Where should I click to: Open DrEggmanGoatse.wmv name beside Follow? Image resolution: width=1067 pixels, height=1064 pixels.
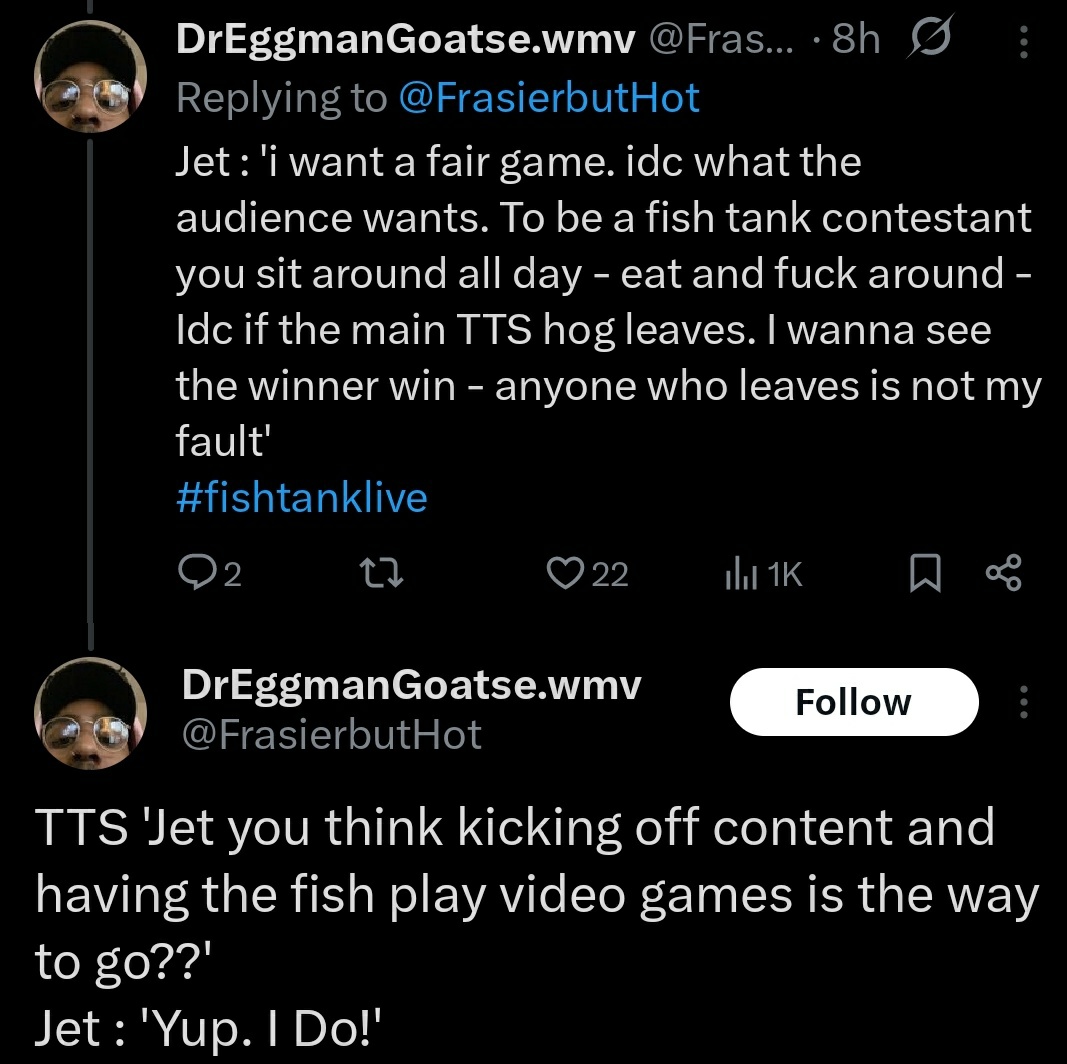point(410,686)
